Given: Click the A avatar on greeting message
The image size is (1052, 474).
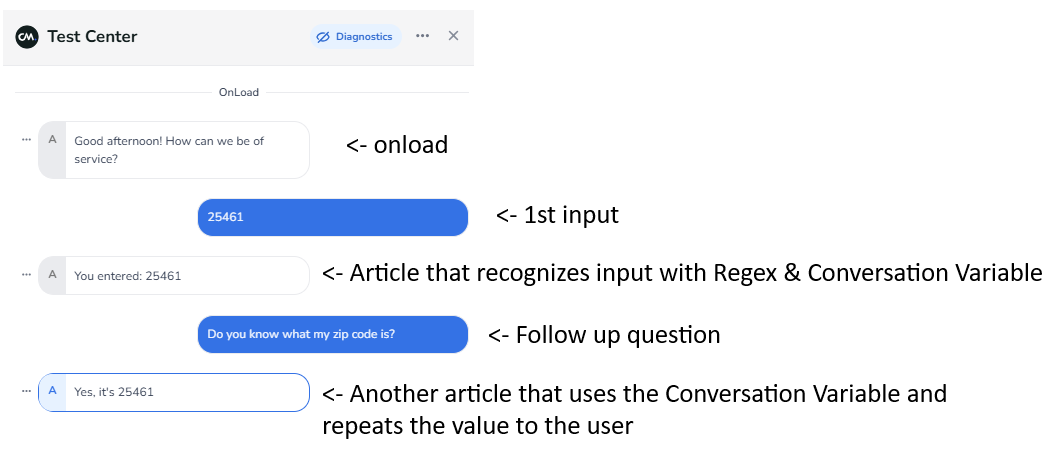Looking at the screenshot, I should click(x=52, y=140).
